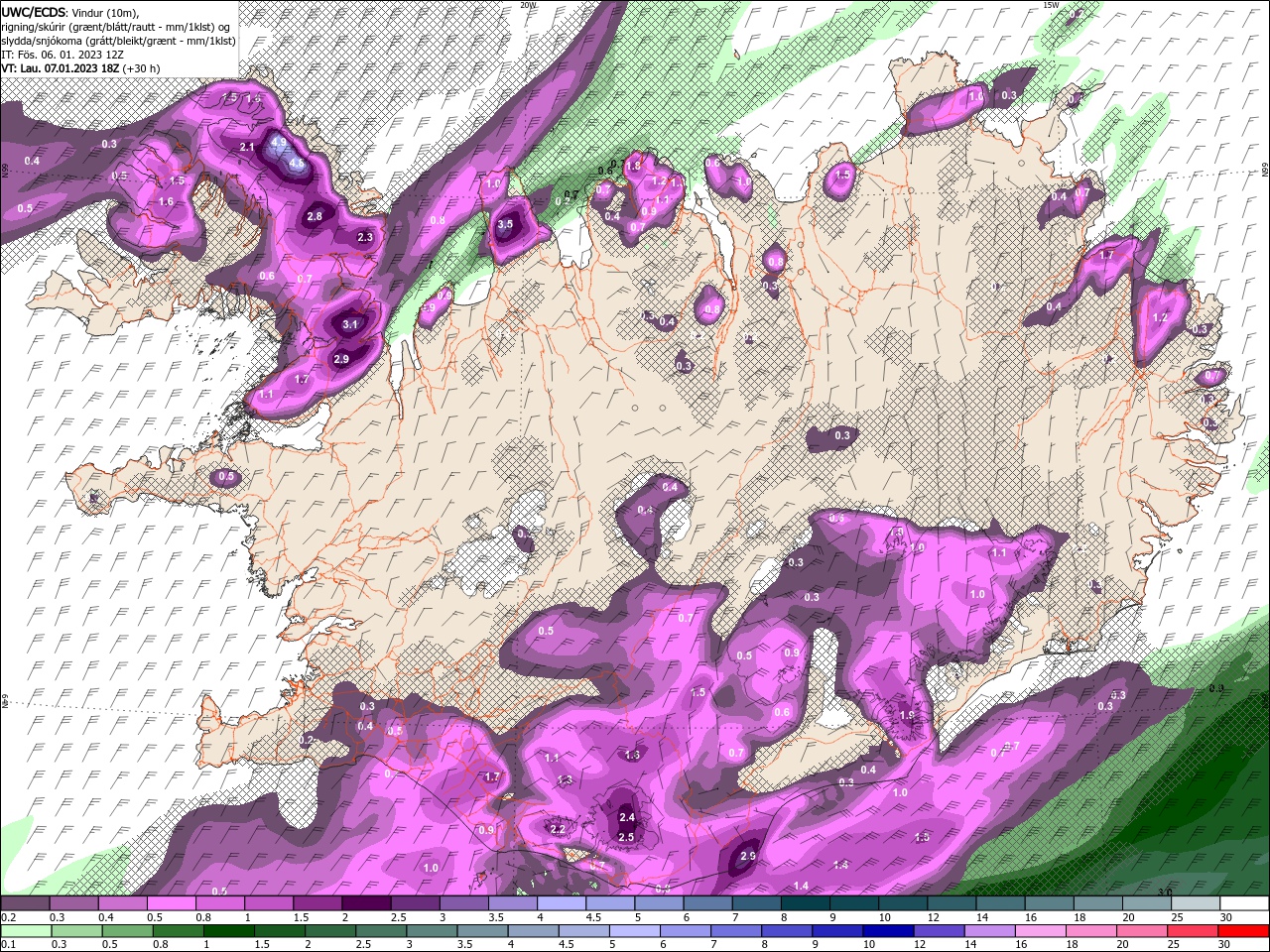Image resolution: width=1270 pixels, height=952 pixels.
Task: Click the 1.9 map value on the southeast glacier
Action: point(906,715)
